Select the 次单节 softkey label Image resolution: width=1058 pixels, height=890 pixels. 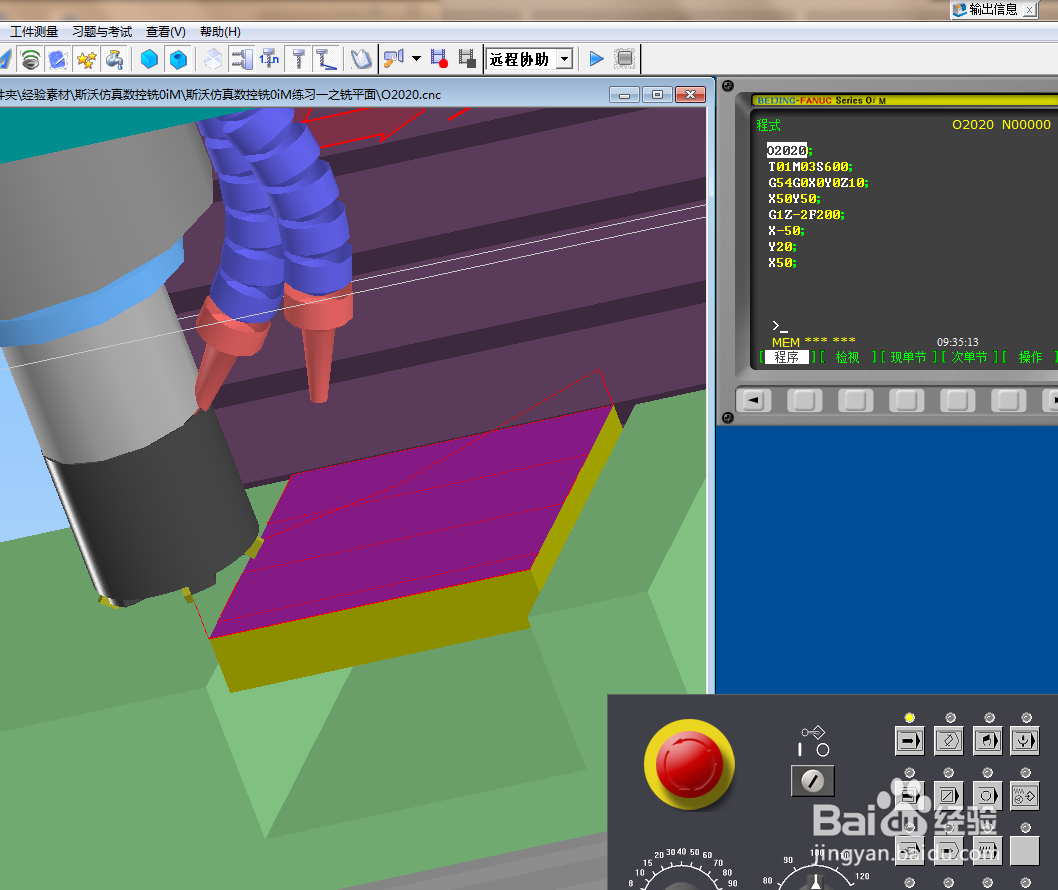969,357
